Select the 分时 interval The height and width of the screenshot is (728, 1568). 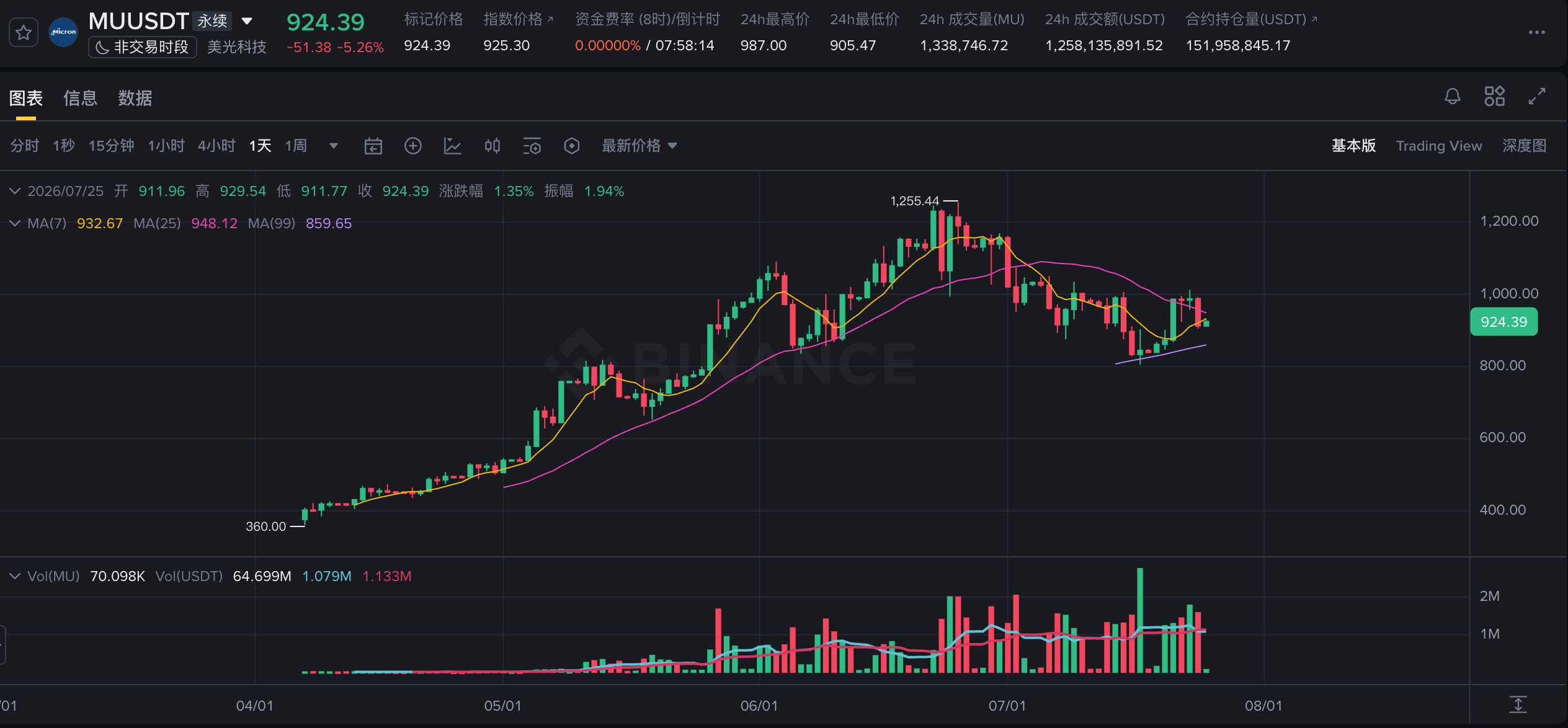[x=25, y=146]
